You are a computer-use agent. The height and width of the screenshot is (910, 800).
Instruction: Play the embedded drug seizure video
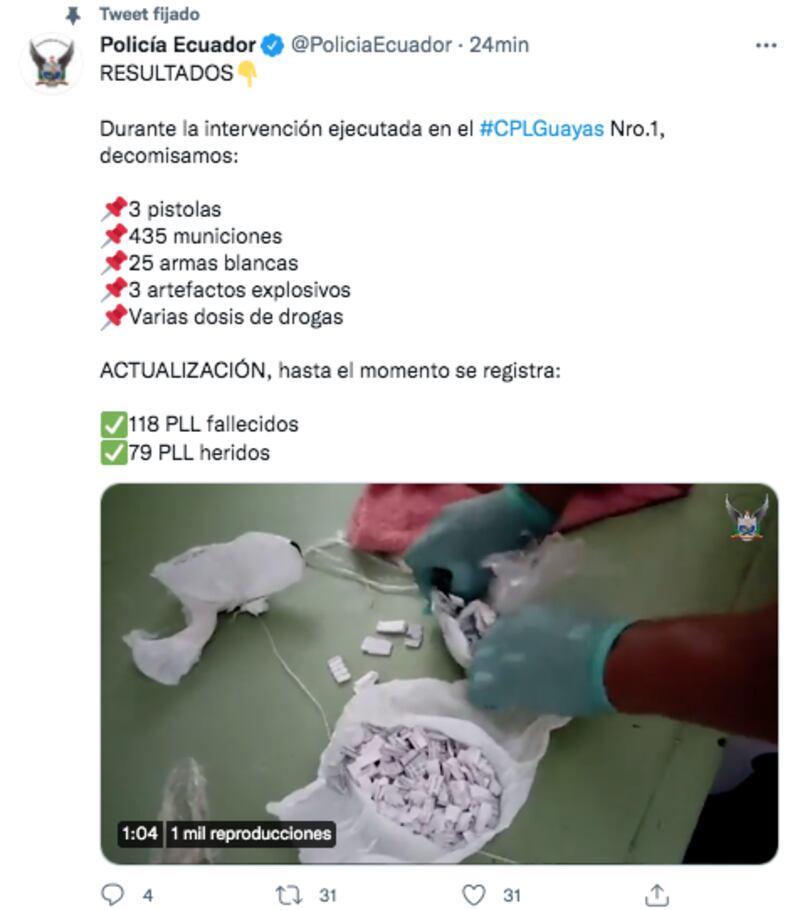pyautogui.click(x=439, y=674)
